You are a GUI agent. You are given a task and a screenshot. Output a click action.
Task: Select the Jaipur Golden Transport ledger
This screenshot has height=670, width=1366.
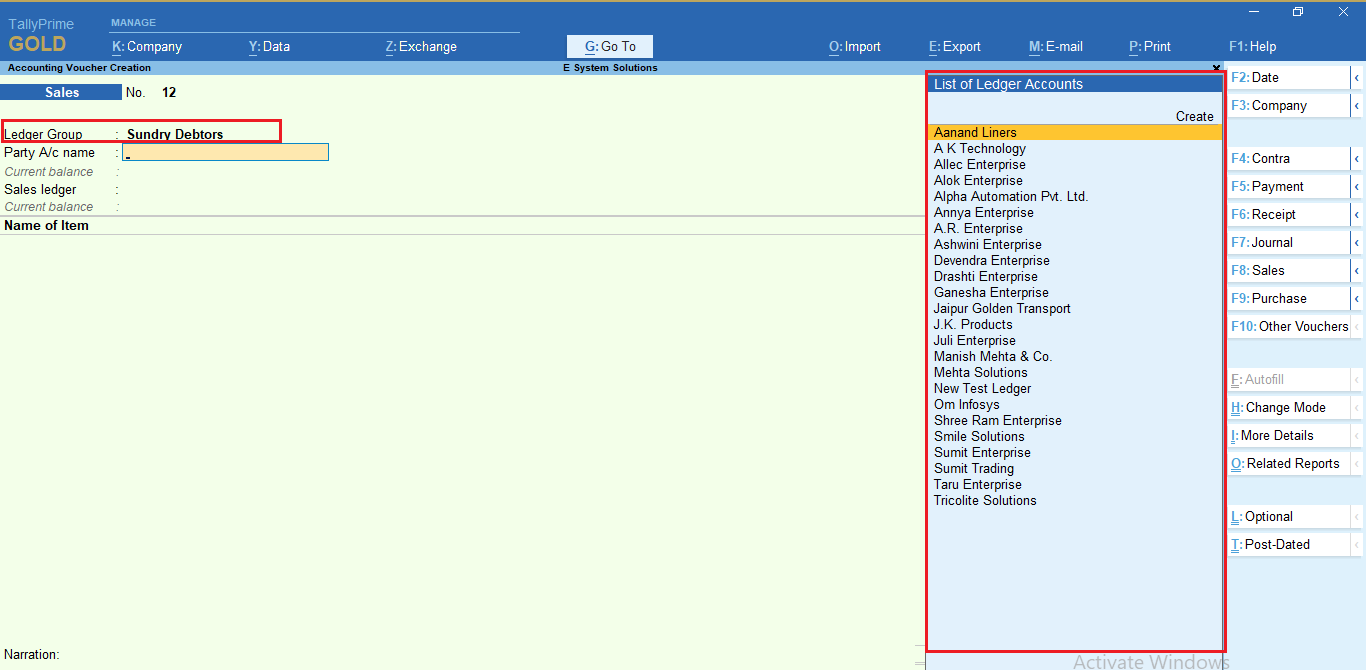click(1001, 308)
